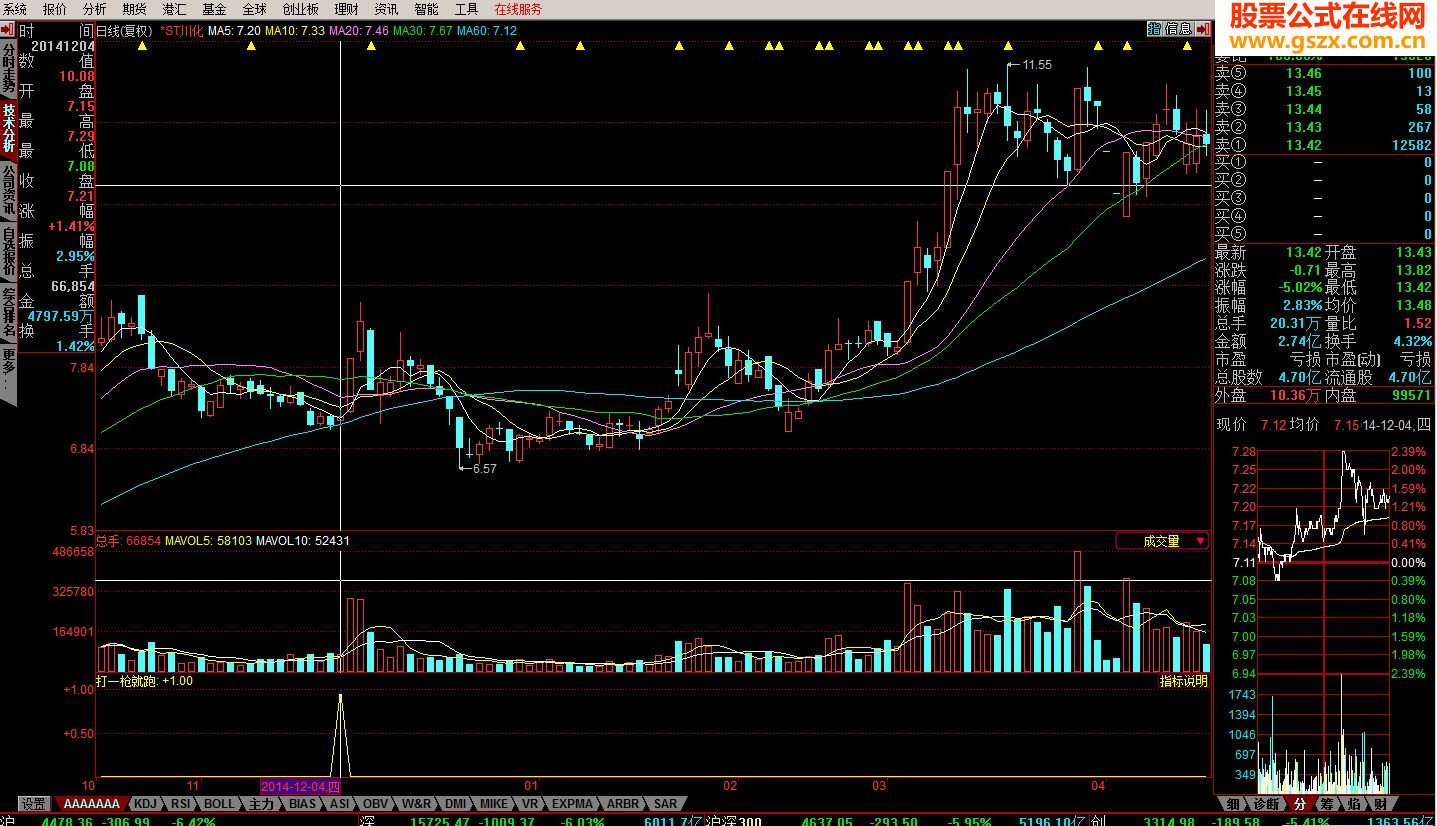Open the 报价 menu
1437x826 pixels.
pyautogui.click(x=55, y=9)
